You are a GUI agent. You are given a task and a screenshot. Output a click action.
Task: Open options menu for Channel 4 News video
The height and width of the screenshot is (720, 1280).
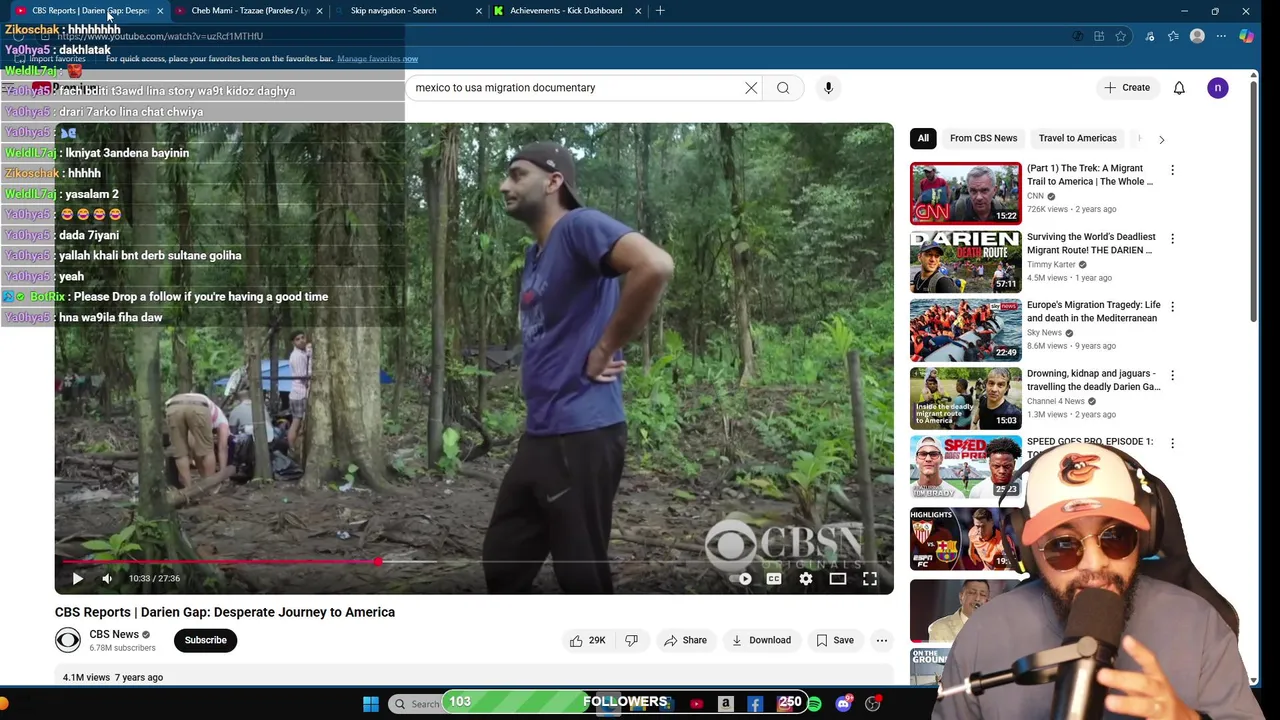click(x=1172, y=375)
